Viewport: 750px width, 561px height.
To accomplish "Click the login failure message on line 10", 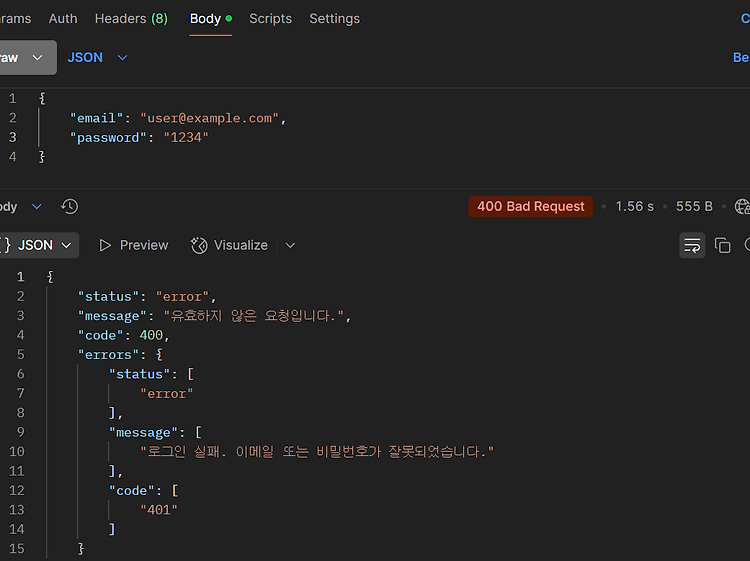I will coord(317,451).
